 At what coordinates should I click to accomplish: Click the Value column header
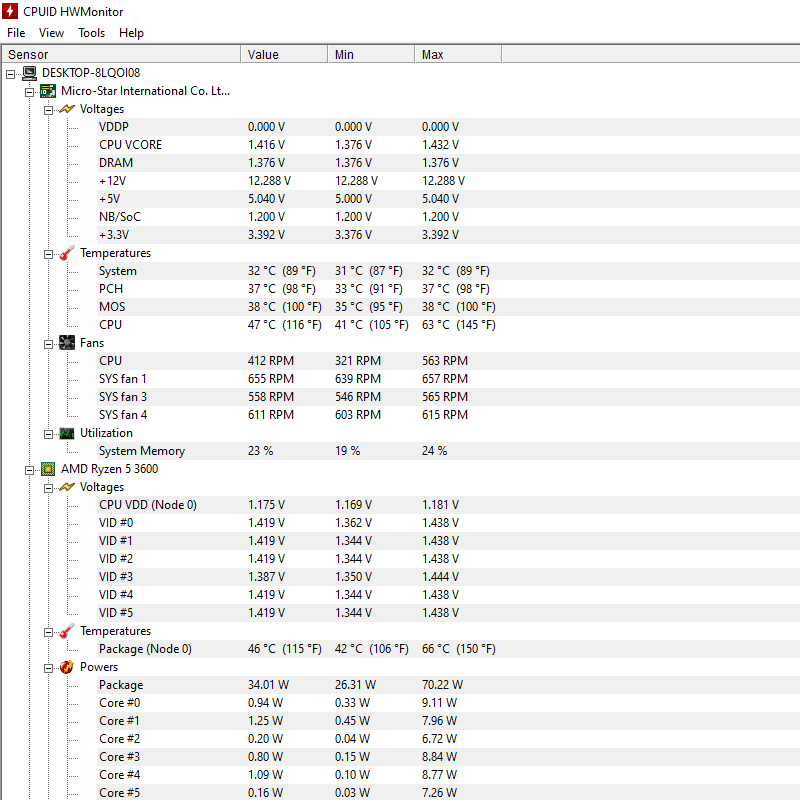284,54
